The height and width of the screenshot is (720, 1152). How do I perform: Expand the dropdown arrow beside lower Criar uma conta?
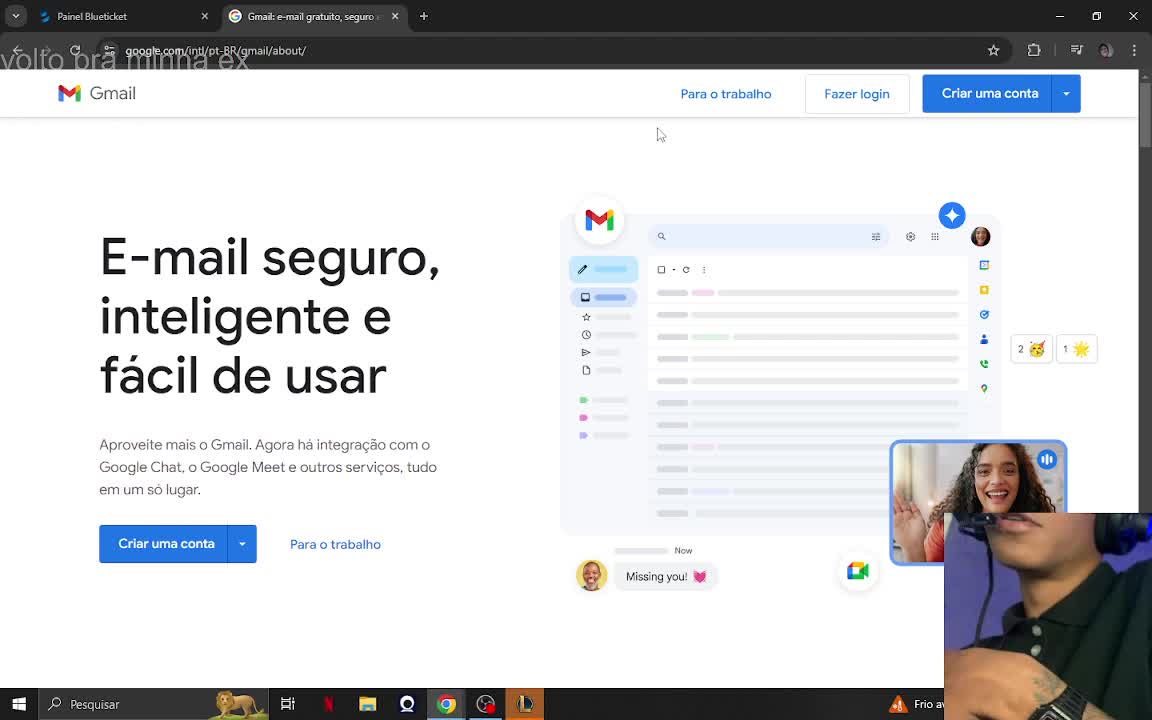(x=242, y=544)
